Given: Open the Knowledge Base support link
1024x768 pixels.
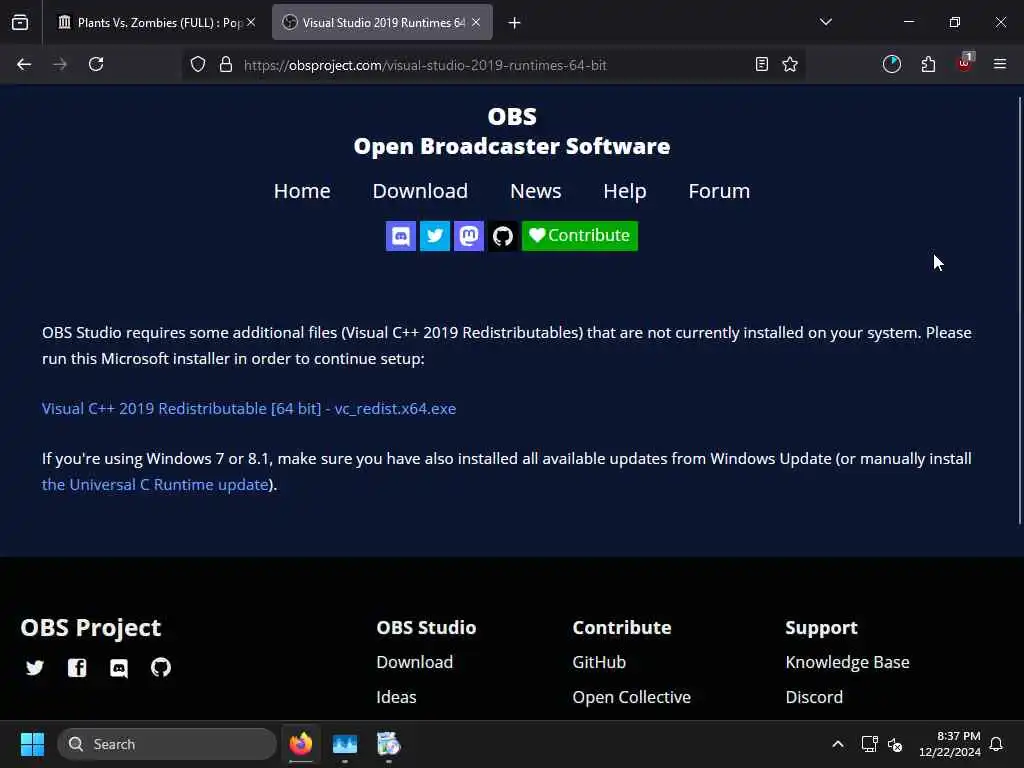Looking at the screenshot, I should pyautogui.click(x=847, y=662).
